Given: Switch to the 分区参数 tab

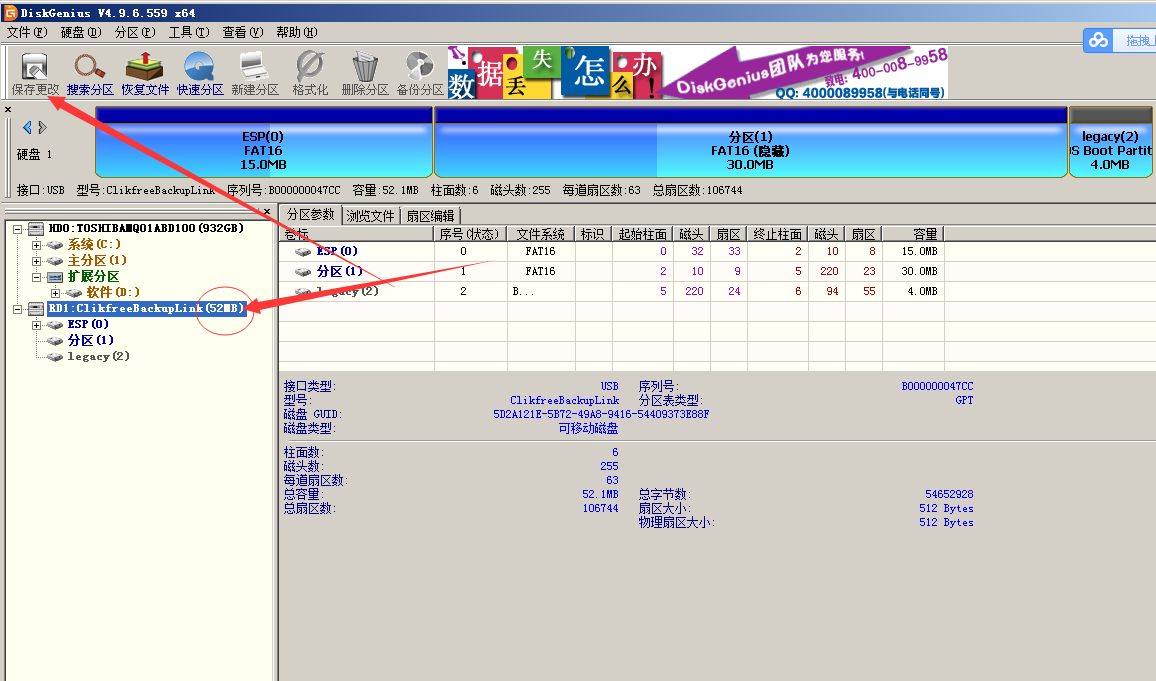Looking at the screenshot, I should click(x=310, y=214).
